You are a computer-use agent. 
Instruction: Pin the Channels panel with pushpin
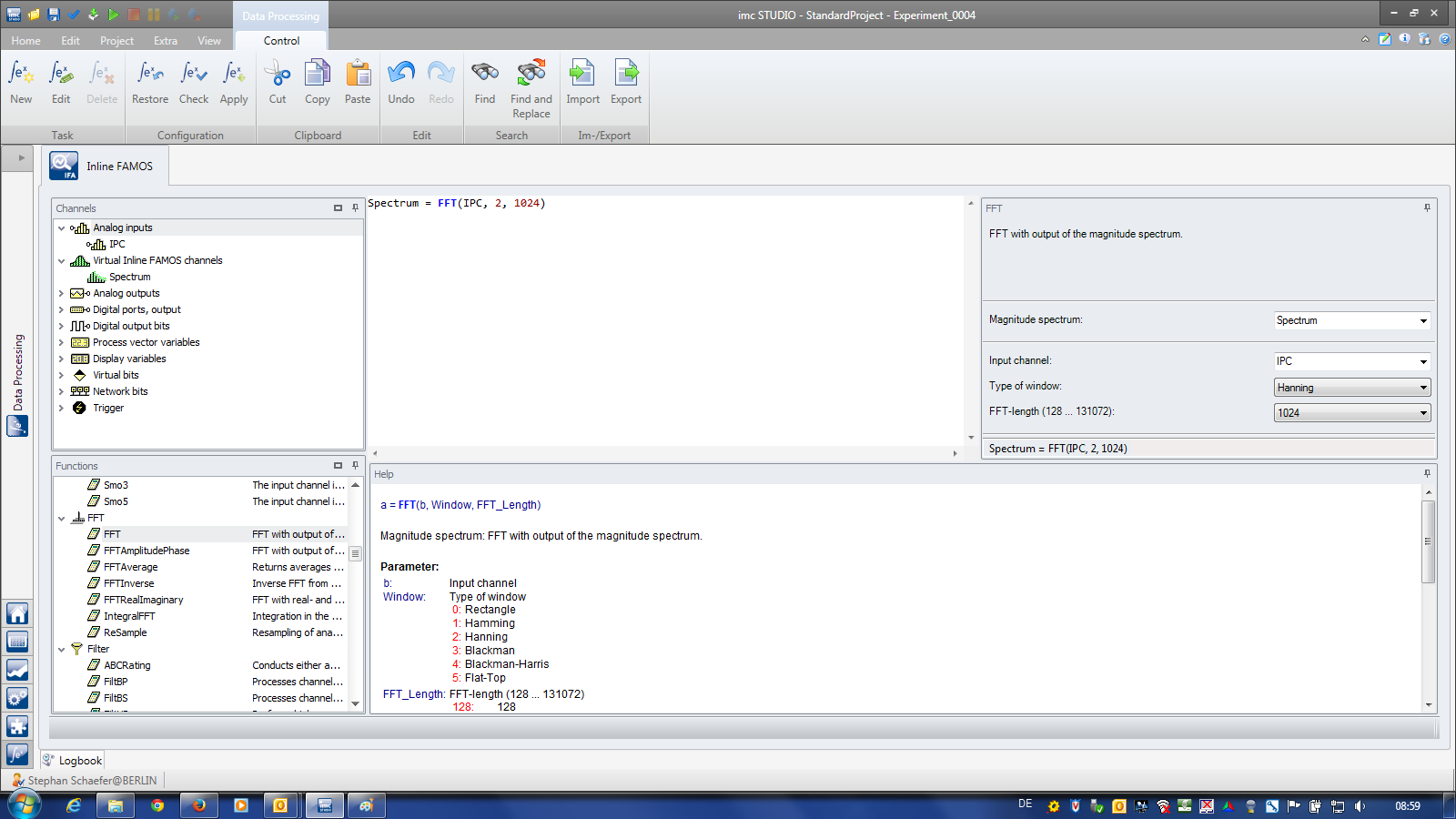coord(355,208)
